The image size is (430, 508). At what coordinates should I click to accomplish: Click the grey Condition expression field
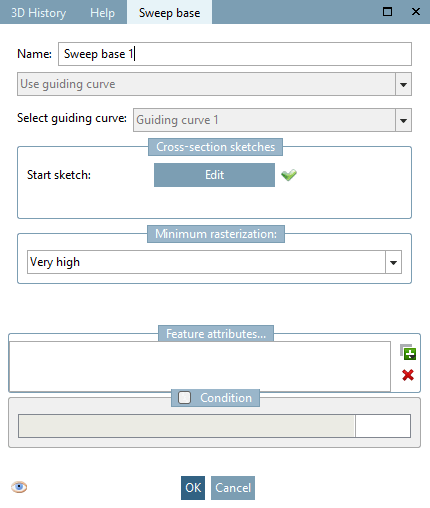(187, 426)
